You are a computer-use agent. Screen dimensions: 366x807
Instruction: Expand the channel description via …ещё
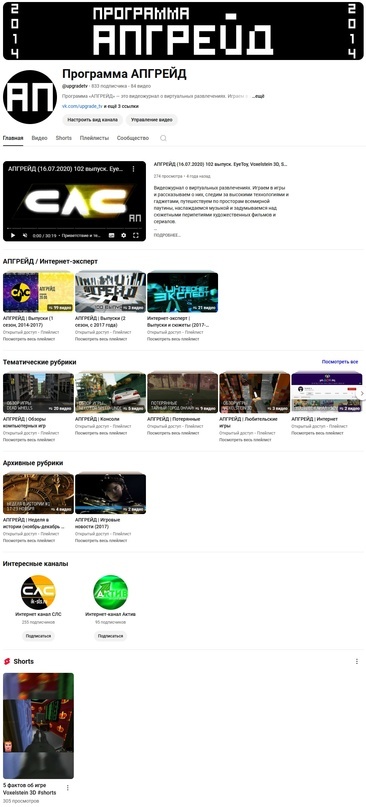258,96
